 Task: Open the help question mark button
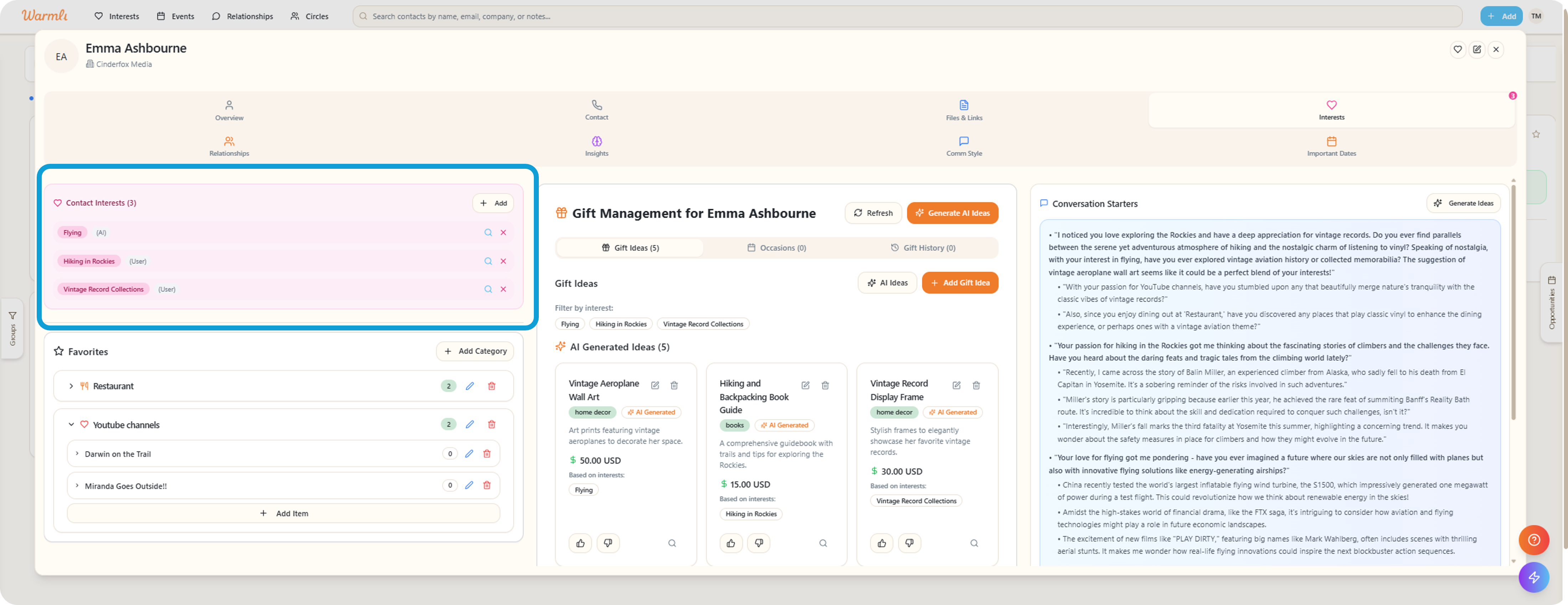(x=1533, y=539)
